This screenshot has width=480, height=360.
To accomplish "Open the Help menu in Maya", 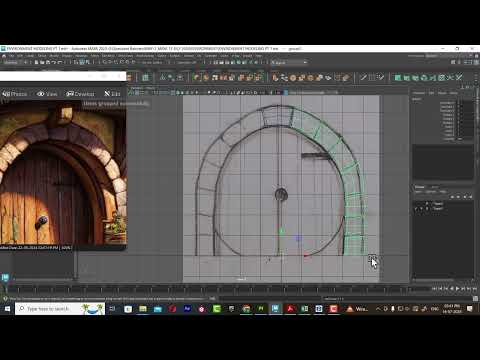I will 259,56.
